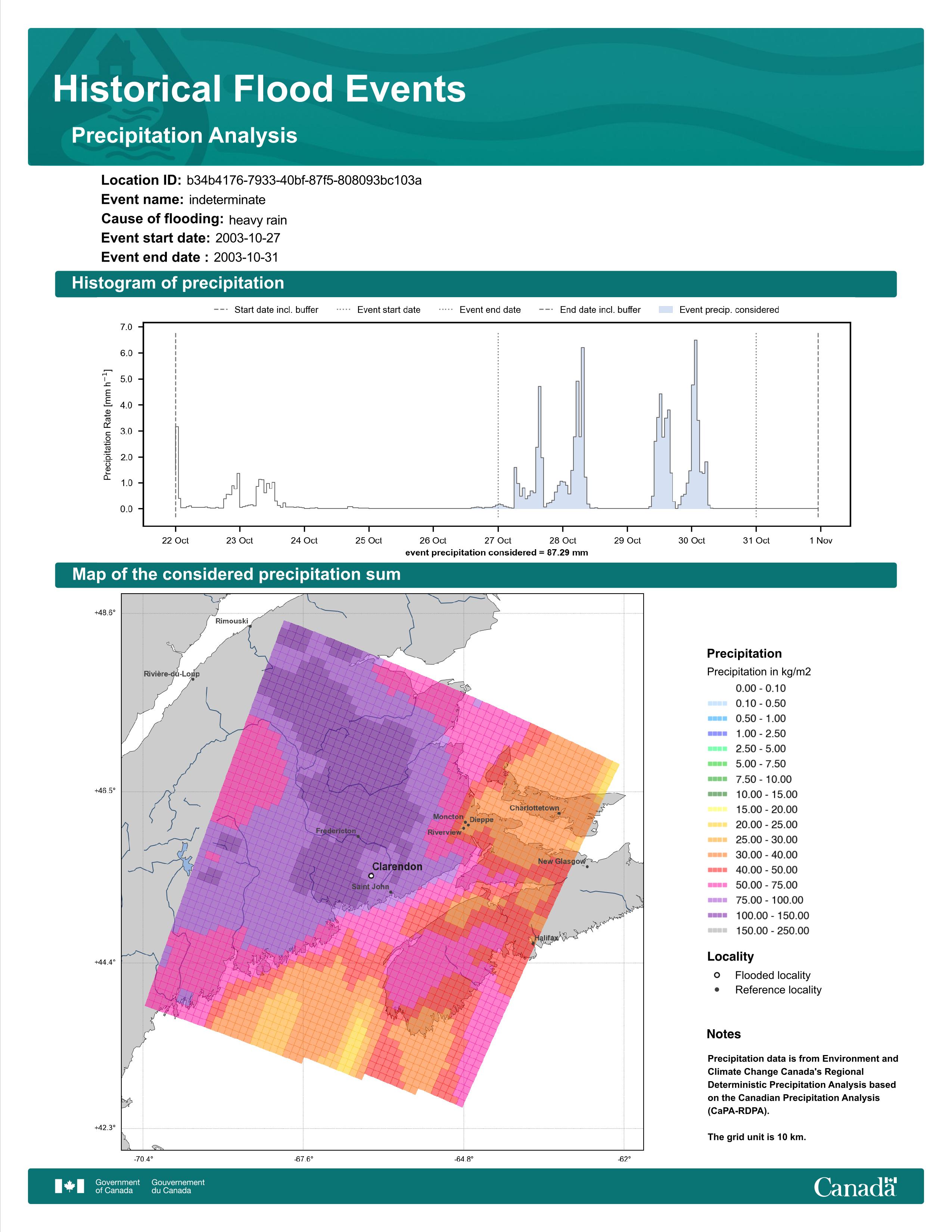The width and height of the screenshot is (952, 1232).
Task: Click the Start date incl. buffer legend entry
Action: (x=276, y=310)
